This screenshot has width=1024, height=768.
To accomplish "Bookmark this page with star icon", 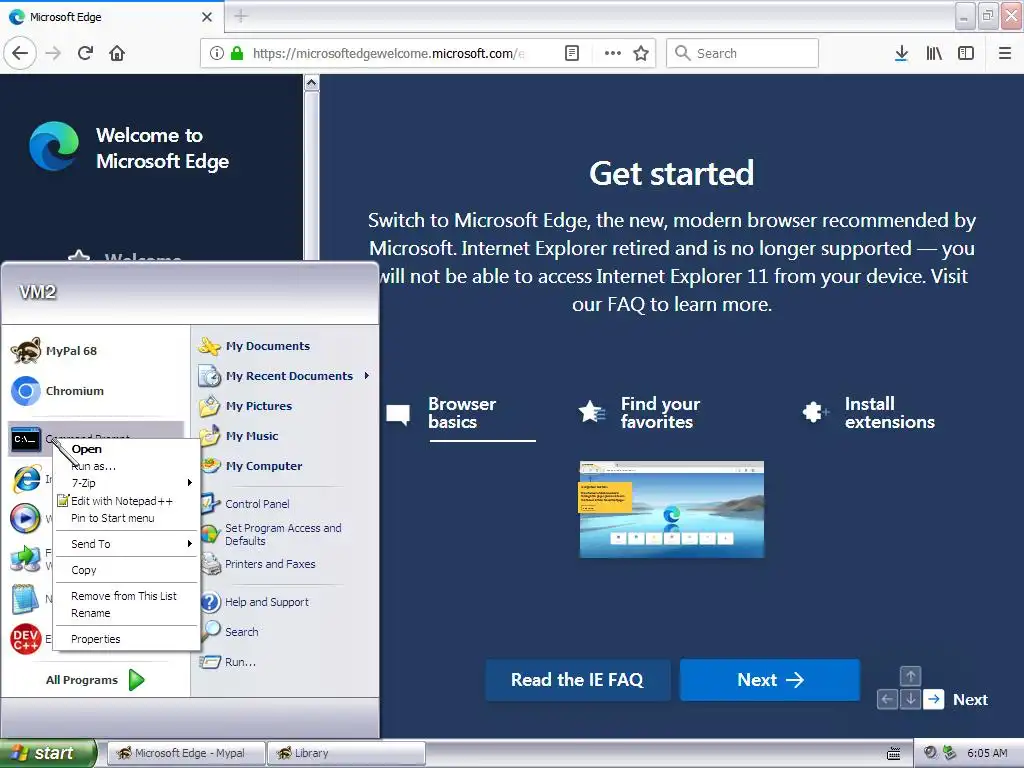I will pos(641,53).
